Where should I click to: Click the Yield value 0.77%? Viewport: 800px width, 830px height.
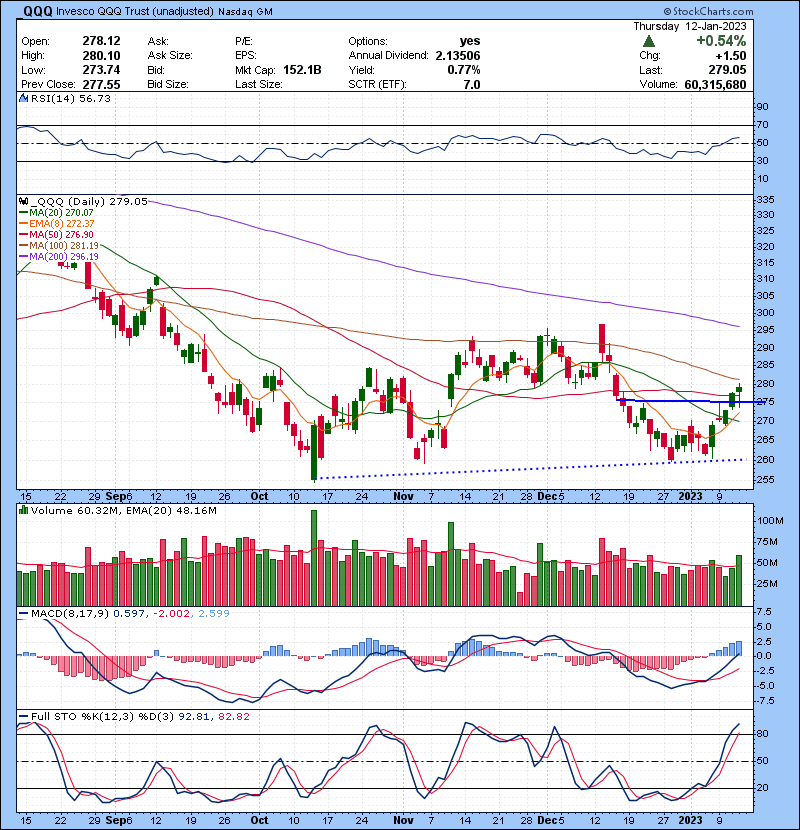pos(464,70)
